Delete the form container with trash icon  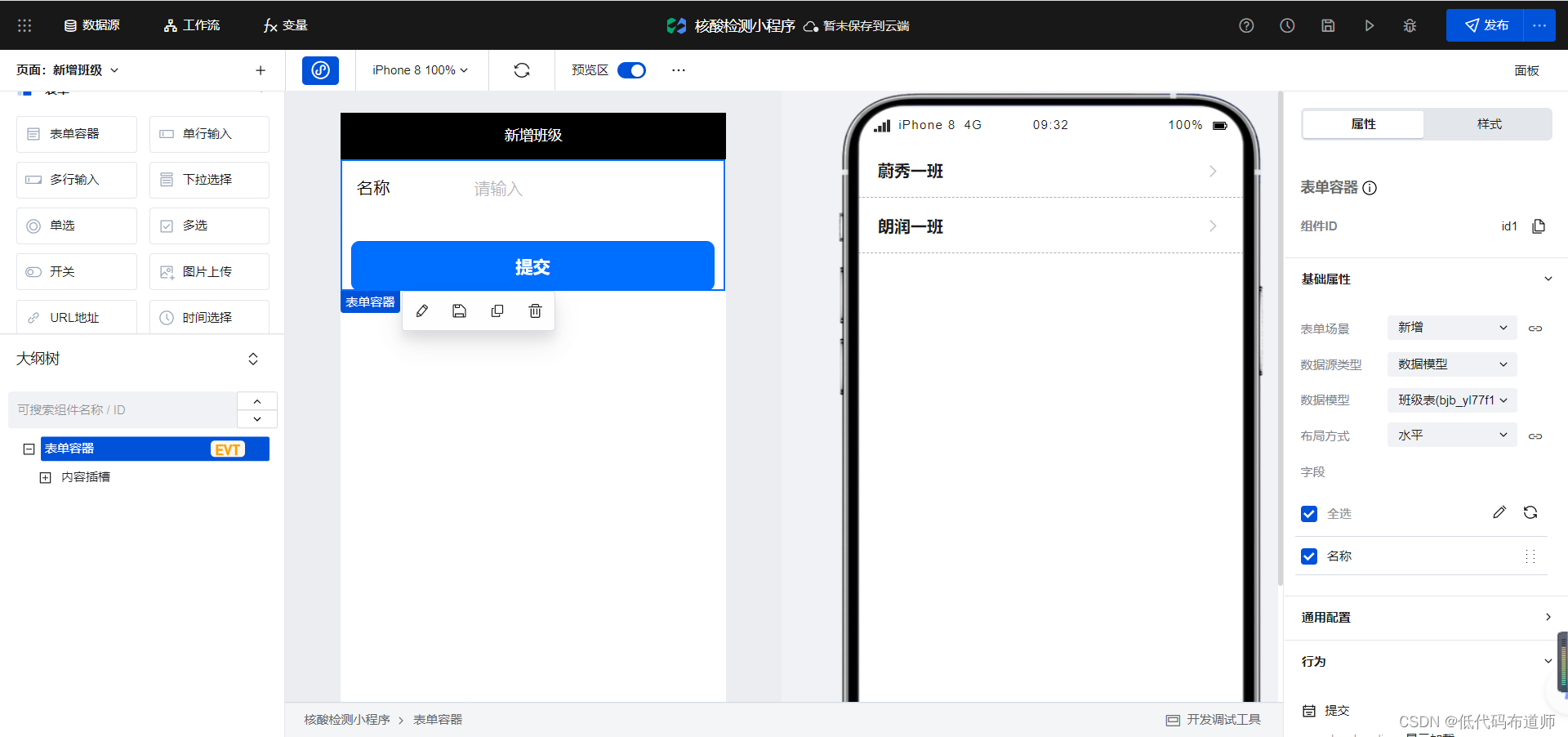click(535, 311)
